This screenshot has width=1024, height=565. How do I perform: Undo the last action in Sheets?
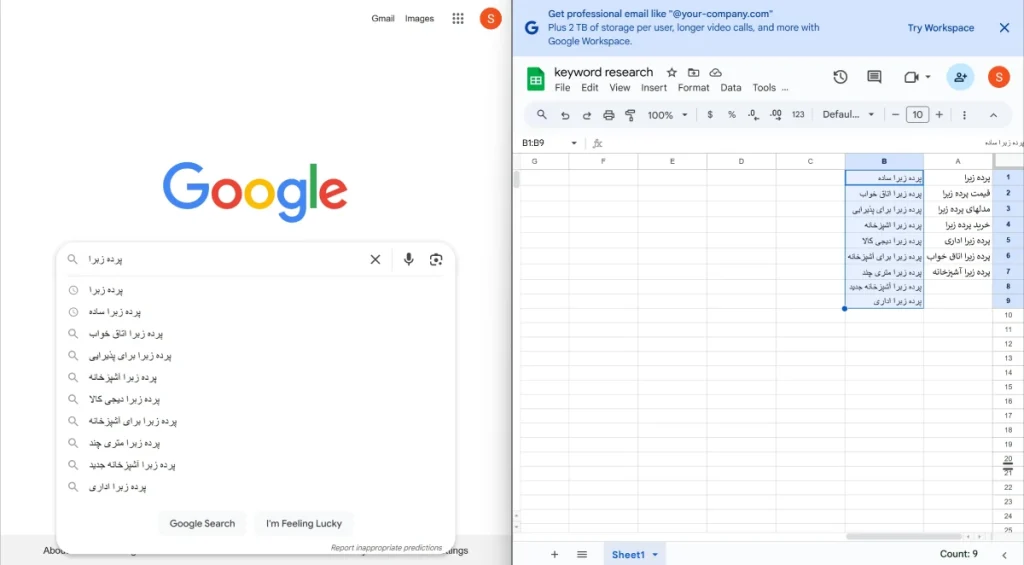coord(565,115)
